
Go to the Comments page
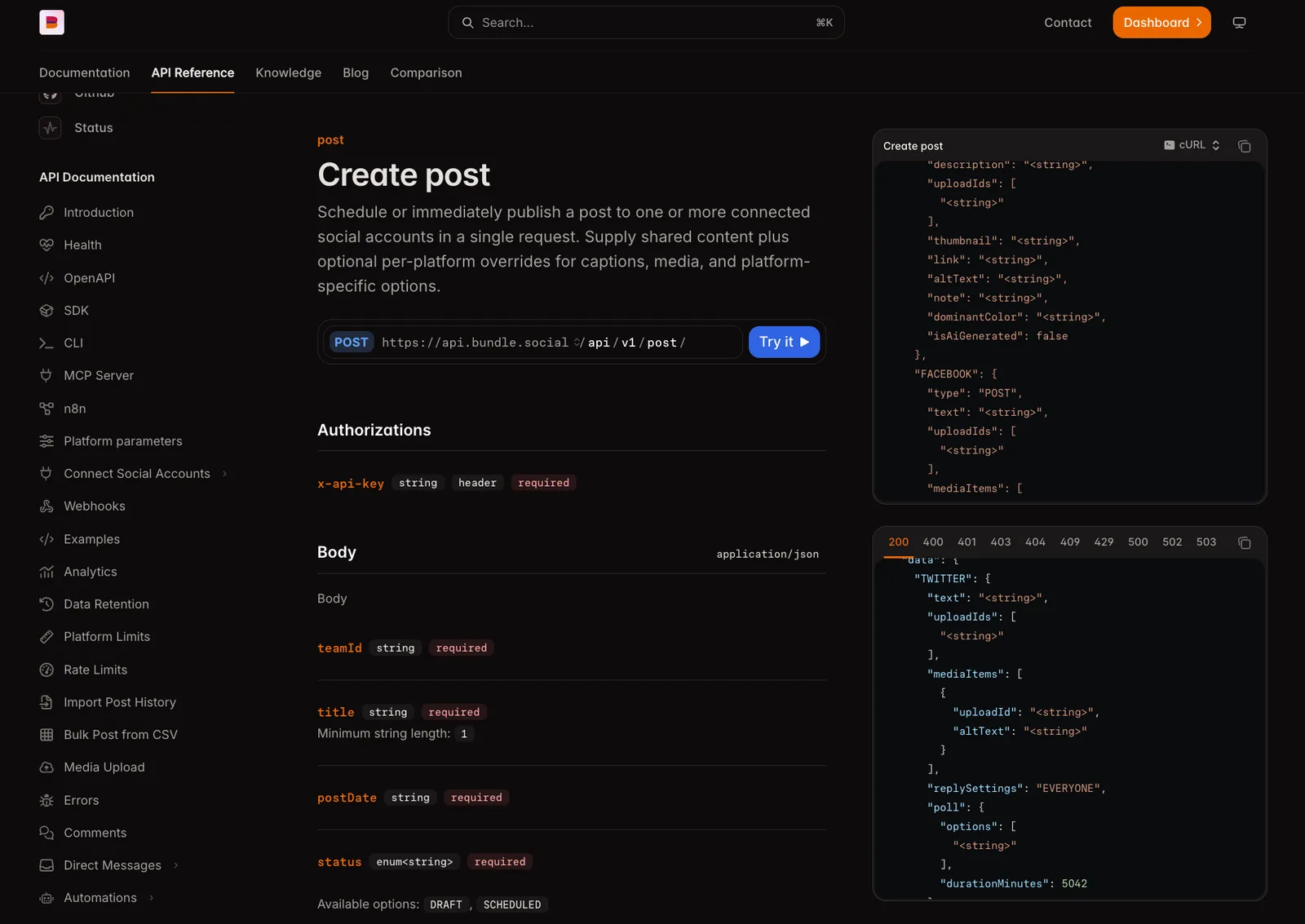(95, 833)
